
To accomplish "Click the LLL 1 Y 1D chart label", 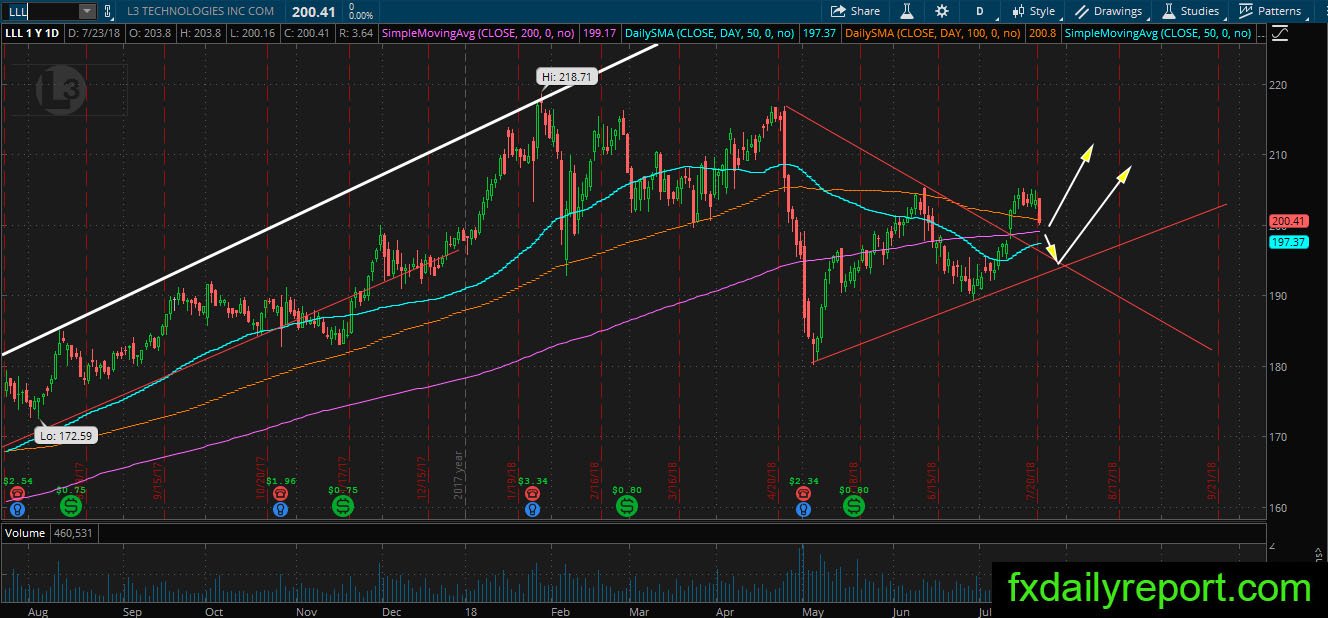I will (x=33, y=33).
